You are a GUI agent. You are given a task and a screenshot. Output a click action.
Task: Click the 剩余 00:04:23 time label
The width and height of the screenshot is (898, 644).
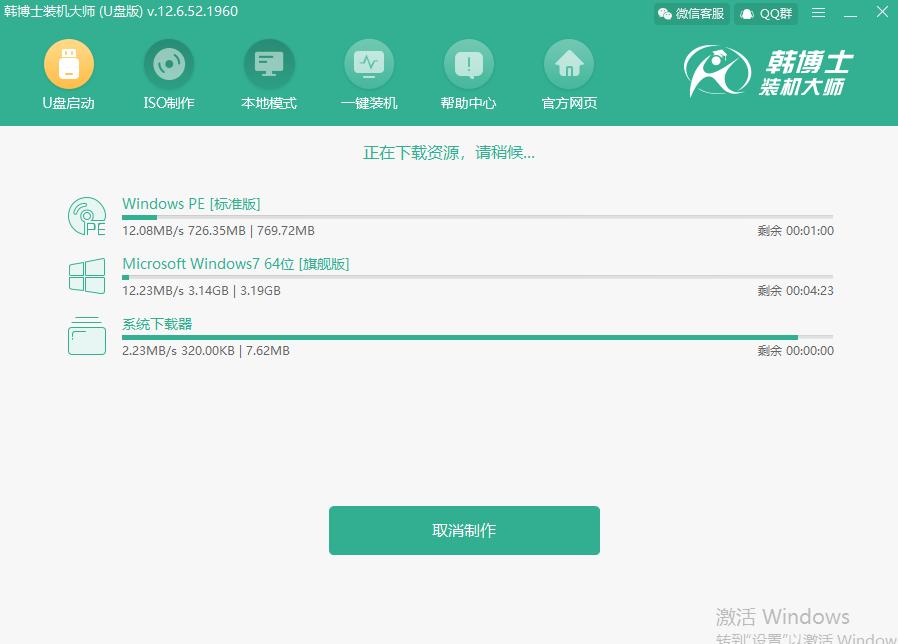[797, 290]
